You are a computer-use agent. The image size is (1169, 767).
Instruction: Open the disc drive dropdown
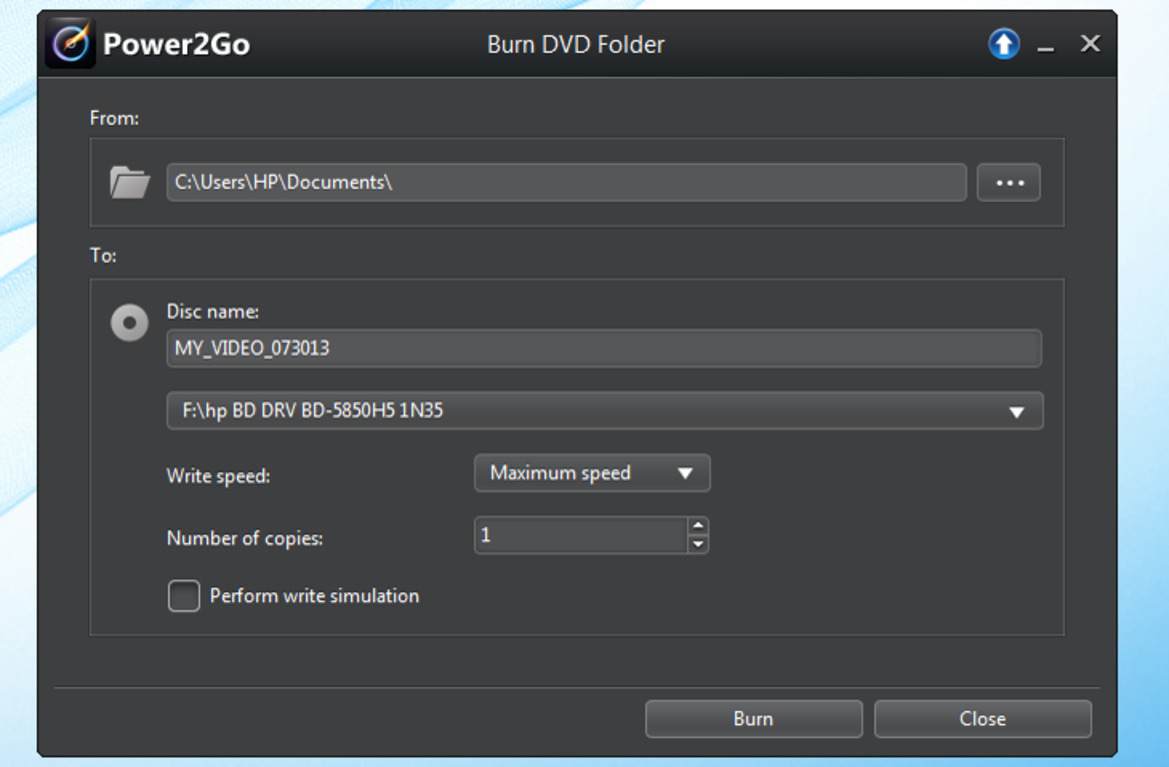[x=605, y=411]
